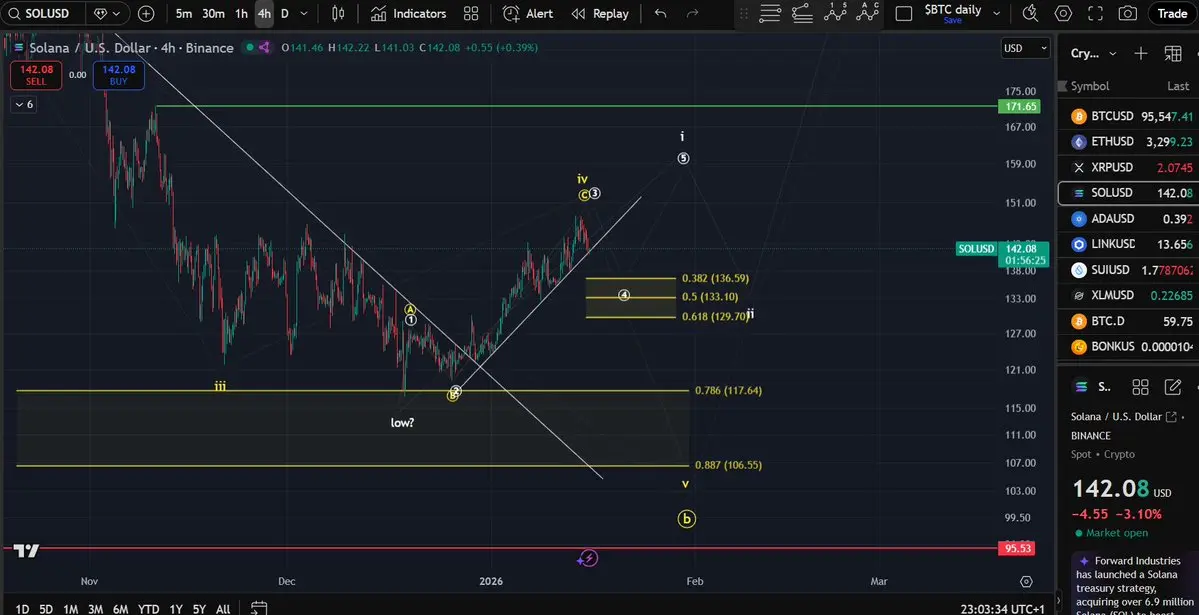Screen dimensions: 1199x615
Task: Select the 1D date range
Action: tap(23, 609)
